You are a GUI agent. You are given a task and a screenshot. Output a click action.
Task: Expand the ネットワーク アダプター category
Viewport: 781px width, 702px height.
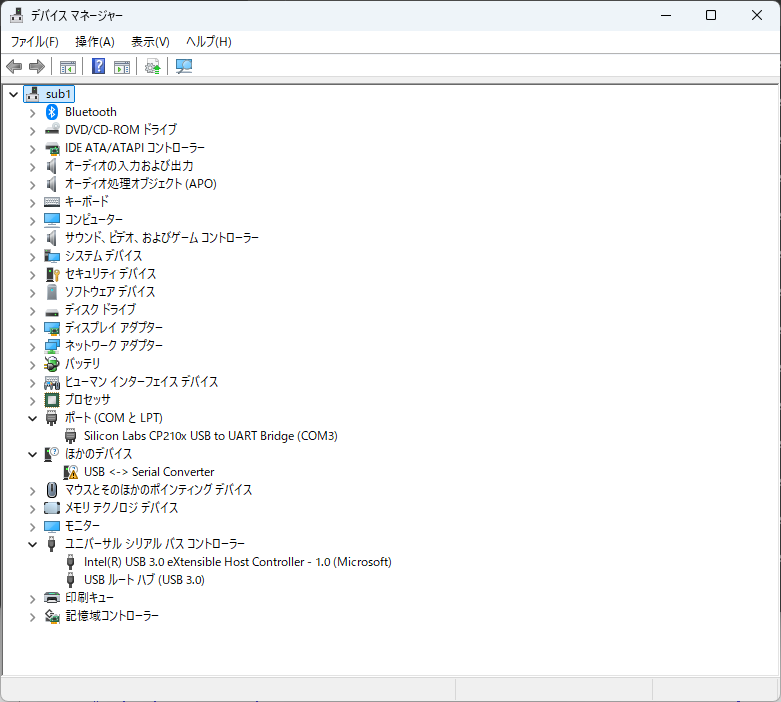(x=32, y=346)
